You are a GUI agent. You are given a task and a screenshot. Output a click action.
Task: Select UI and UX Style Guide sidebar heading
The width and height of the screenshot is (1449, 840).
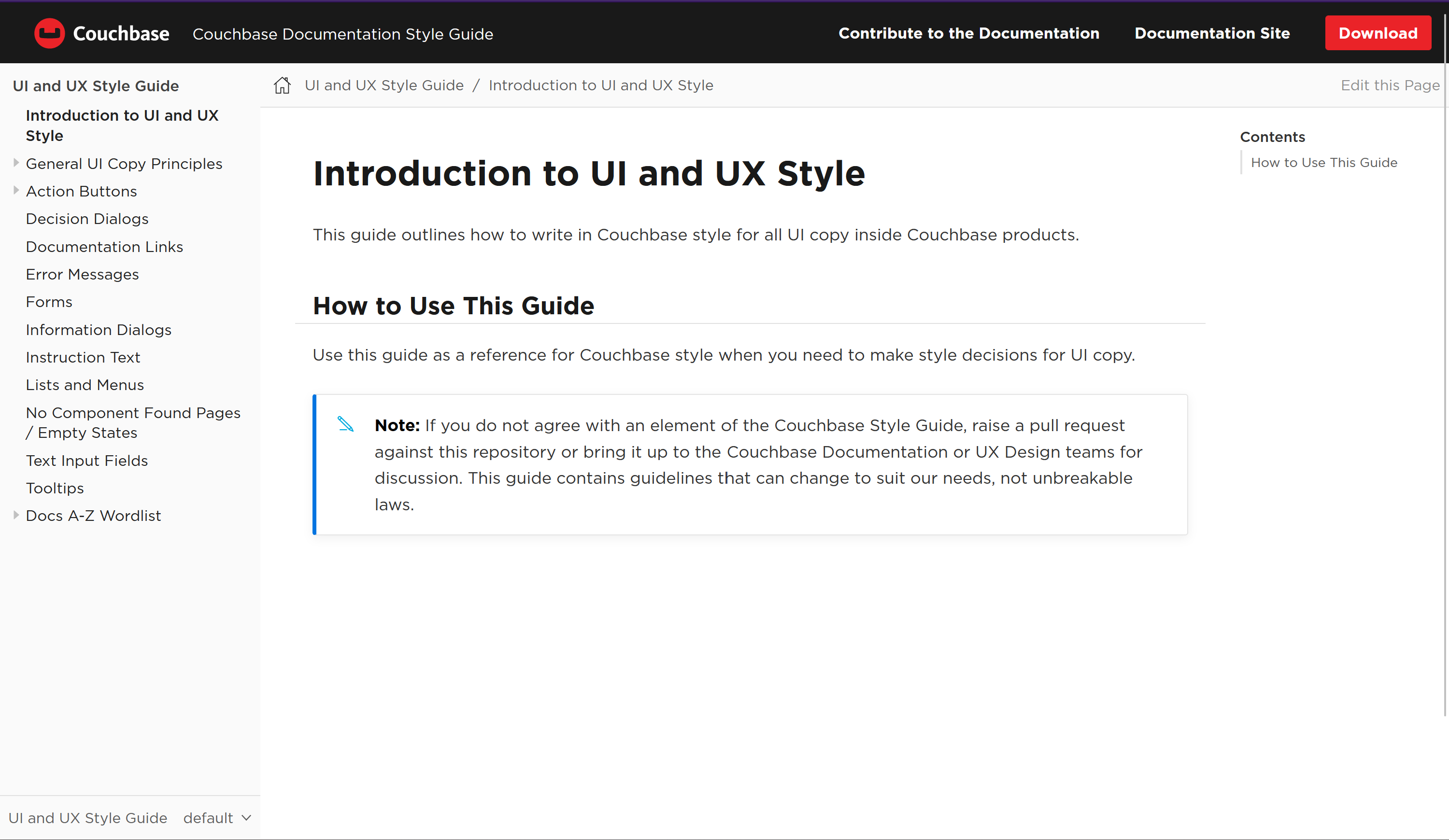[x=96, y=85]
